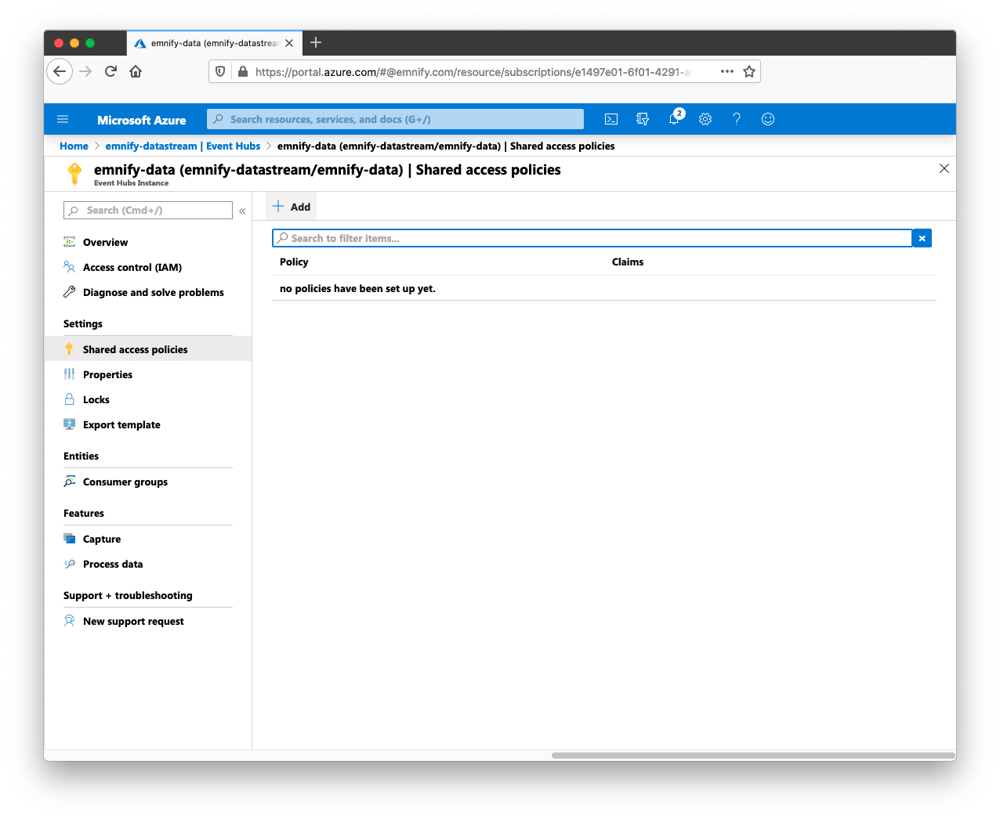Screen dimensions: 1000x819
Task: Open Access control (IAM)
Action: coord(132,267)
